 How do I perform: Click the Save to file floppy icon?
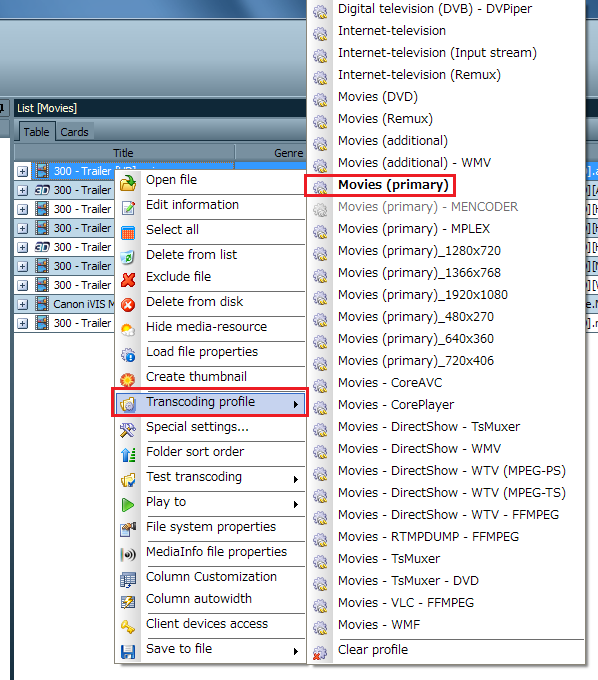(x=128, y=652)
